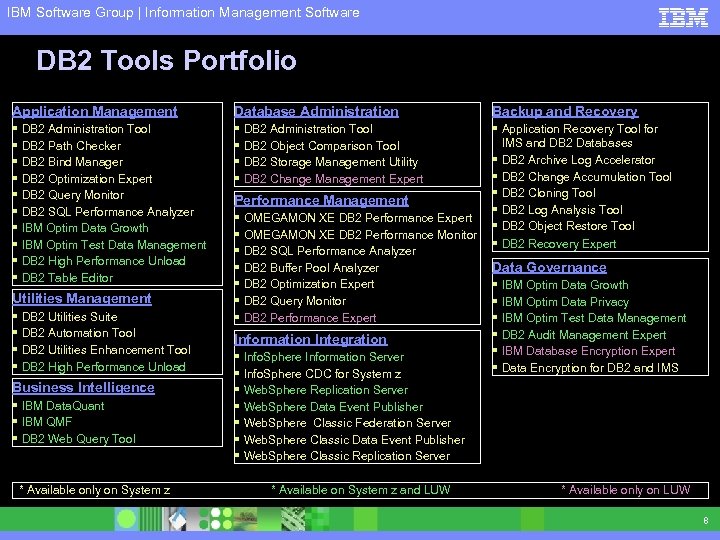Click the 'Available only on LUW' legend
The width and height of the screenshot is (720, 540).
point(626,490)
